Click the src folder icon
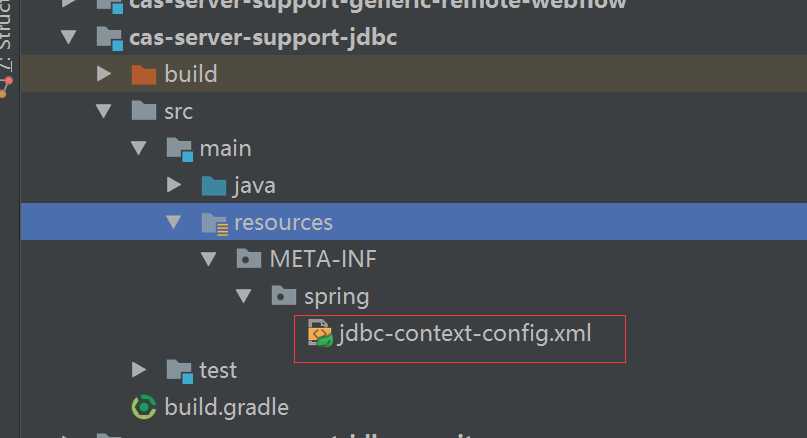The image size is (807, 438). (144, 111)
